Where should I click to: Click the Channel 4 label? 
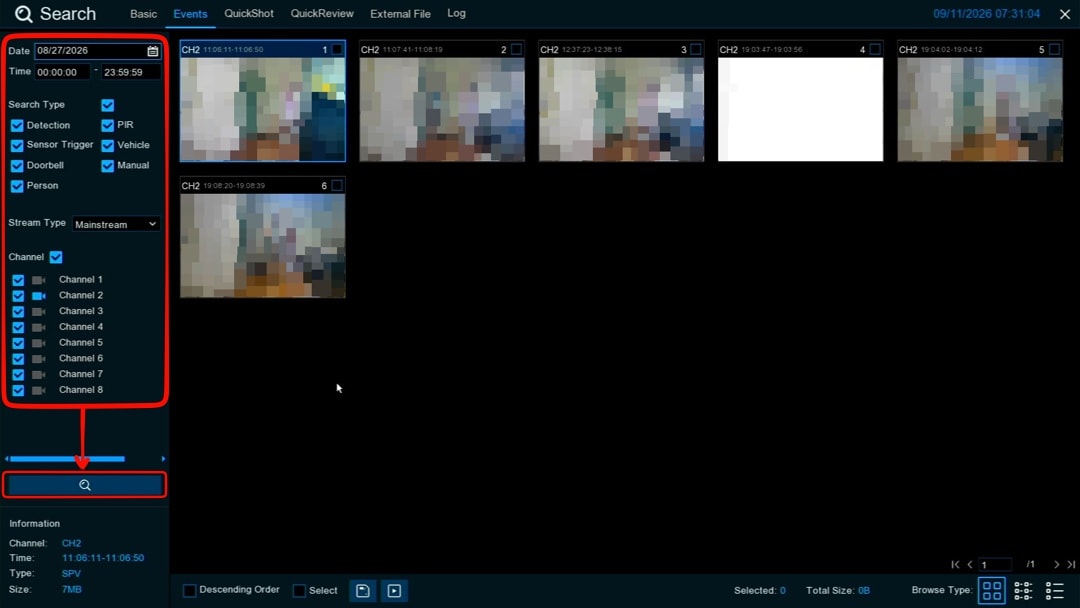81,327
